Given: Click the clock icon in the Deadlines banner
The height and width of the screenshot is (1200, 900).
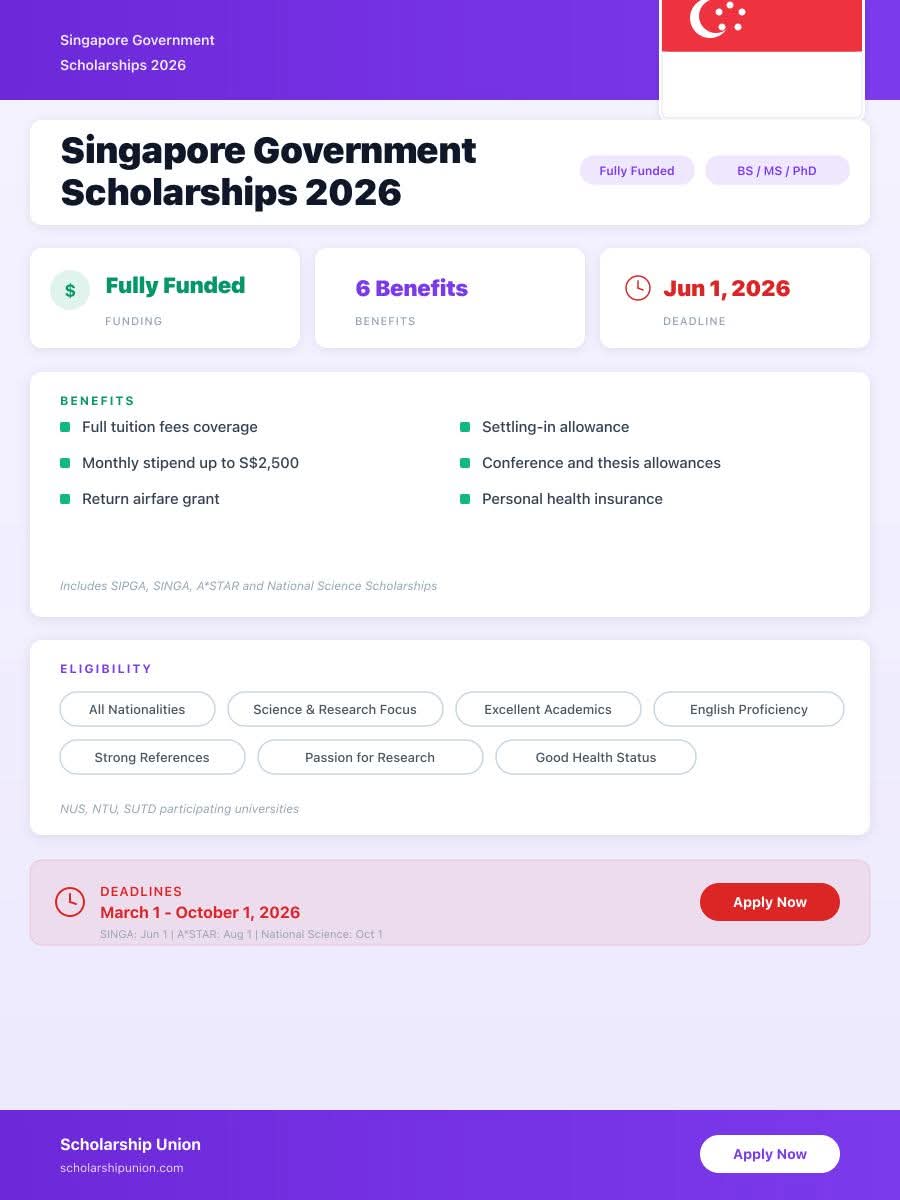Looking at the screenshot, I should pyautogui.click(x=70, y=901).
